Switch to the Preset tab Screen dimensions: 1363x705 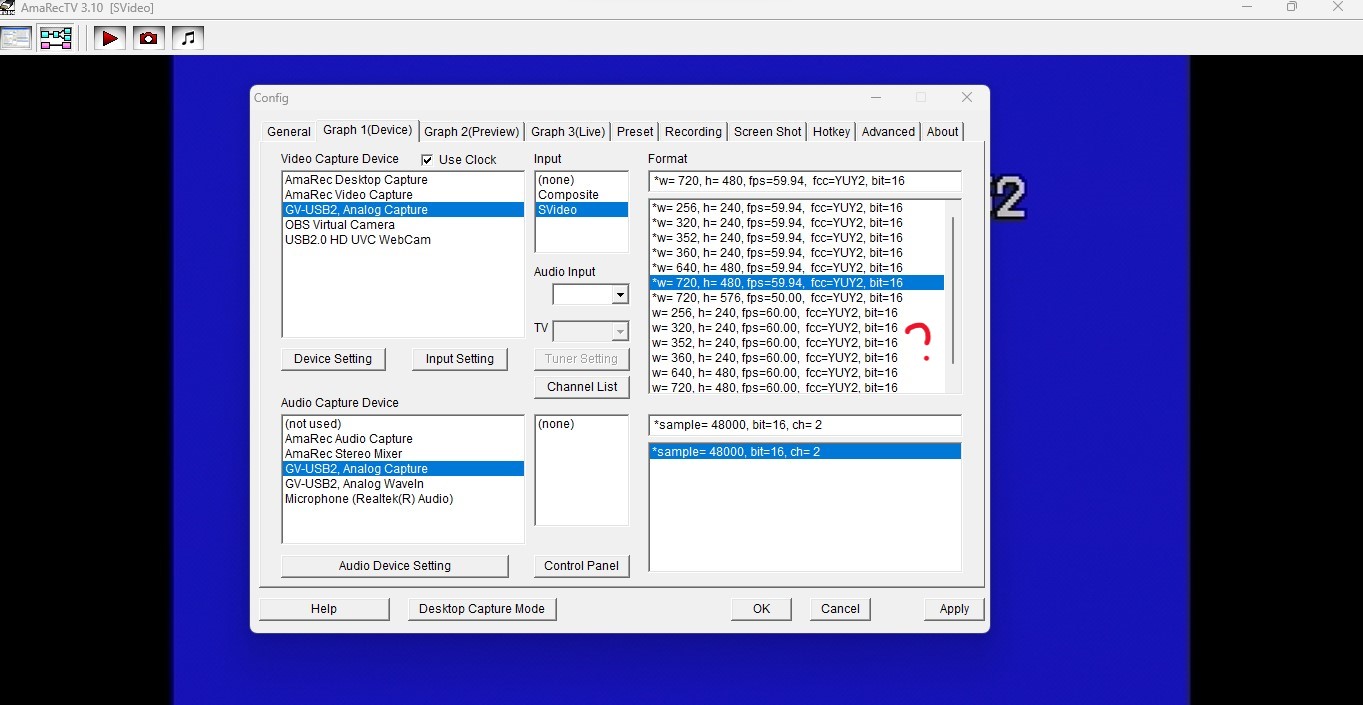(635, 131)
